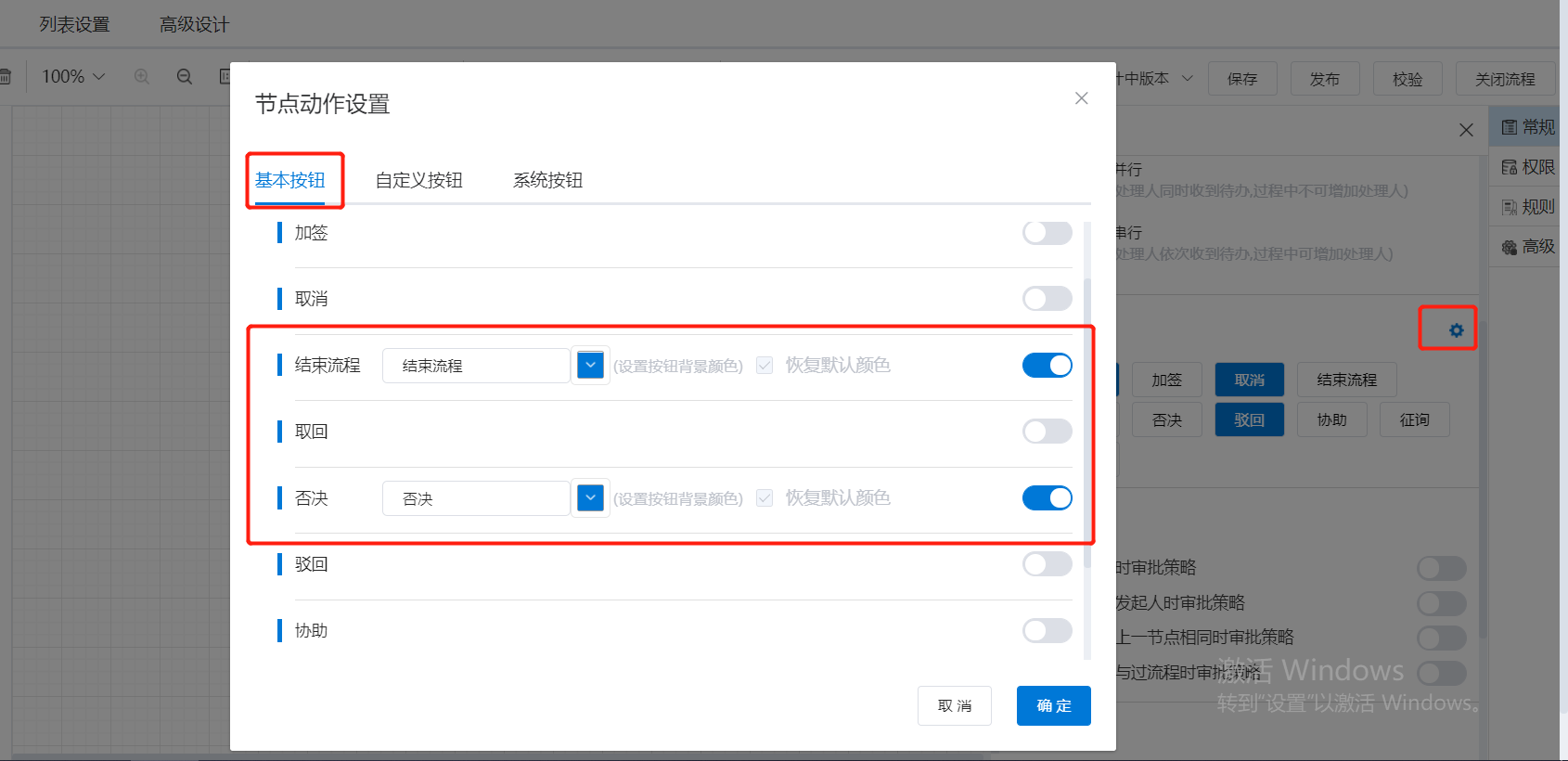The width and height of the screenshot is (1568, 761).
Task: Open the 中版本 version dropdown
Action: 1155,79
